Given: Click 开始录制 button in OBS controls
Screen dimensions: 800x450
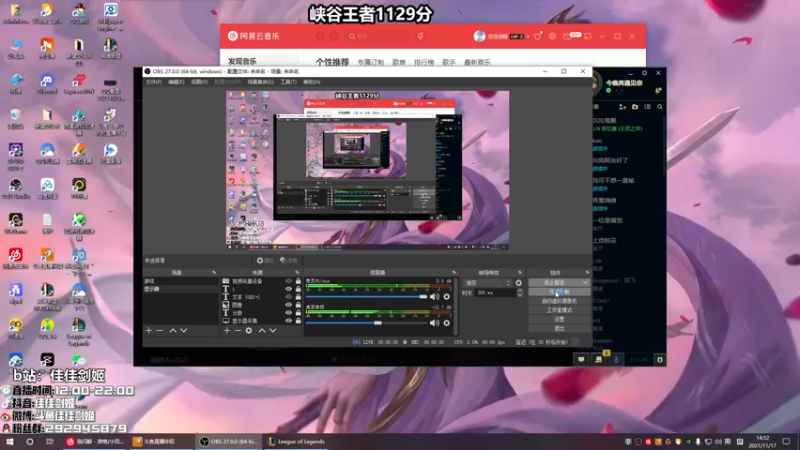Looking at the screenshot, I should click(x=559, y=292).
